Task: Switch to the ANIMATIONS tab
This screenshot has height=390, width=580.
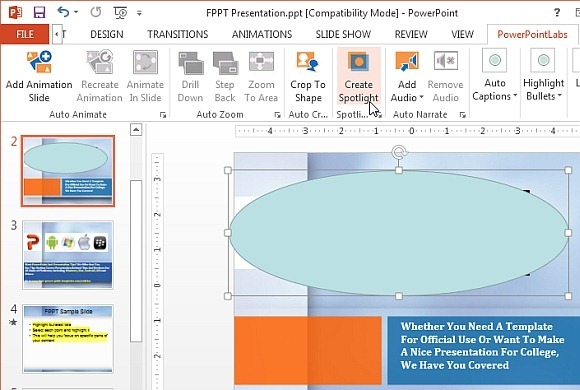Action: (262, 34)
